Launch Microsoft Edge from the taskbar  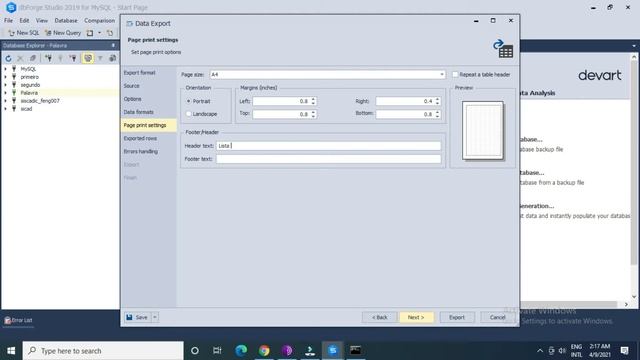pyautogui.click(x=241, y=351)
